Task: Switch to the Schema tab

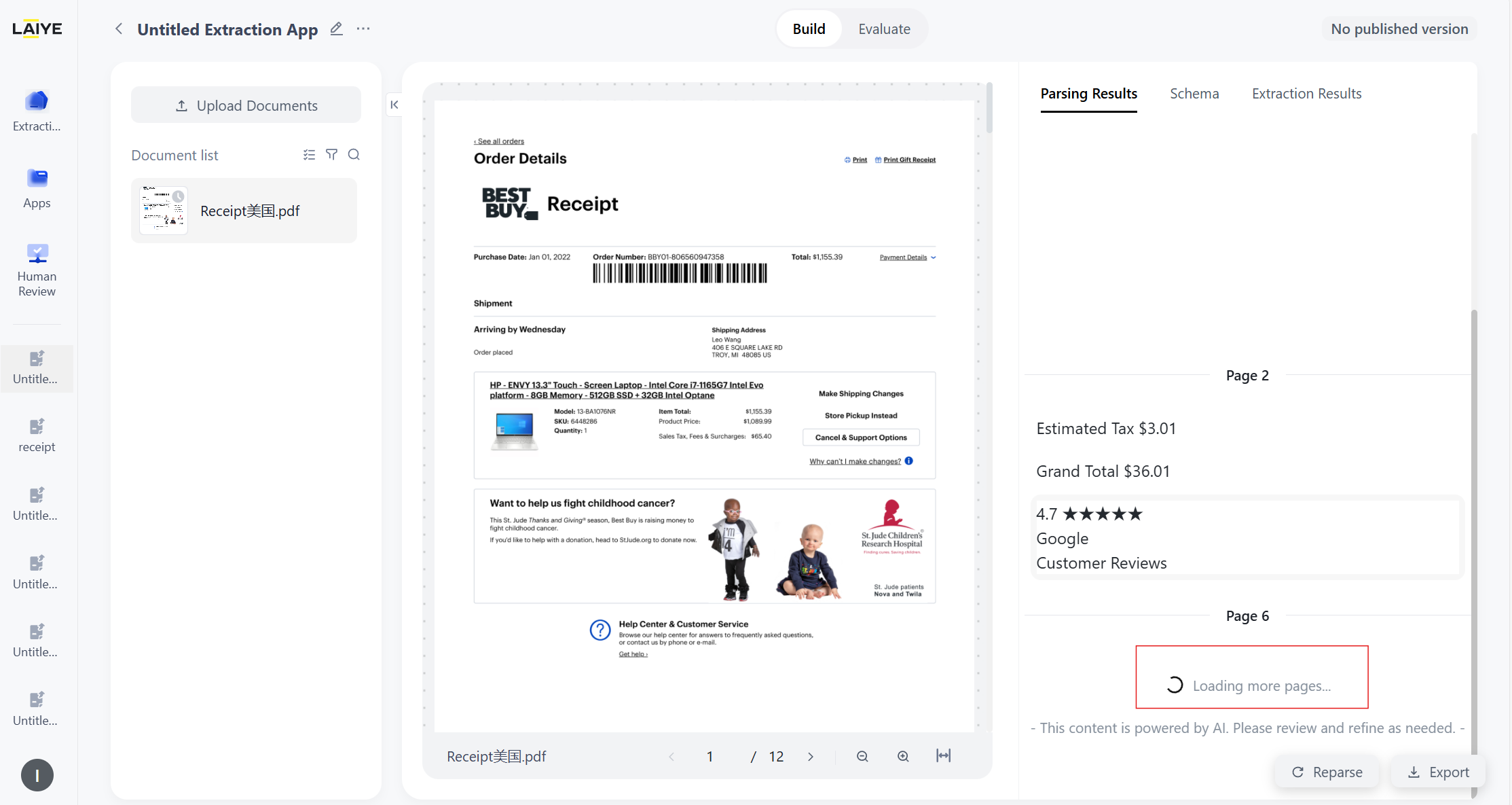Action: click(1194, 94)
